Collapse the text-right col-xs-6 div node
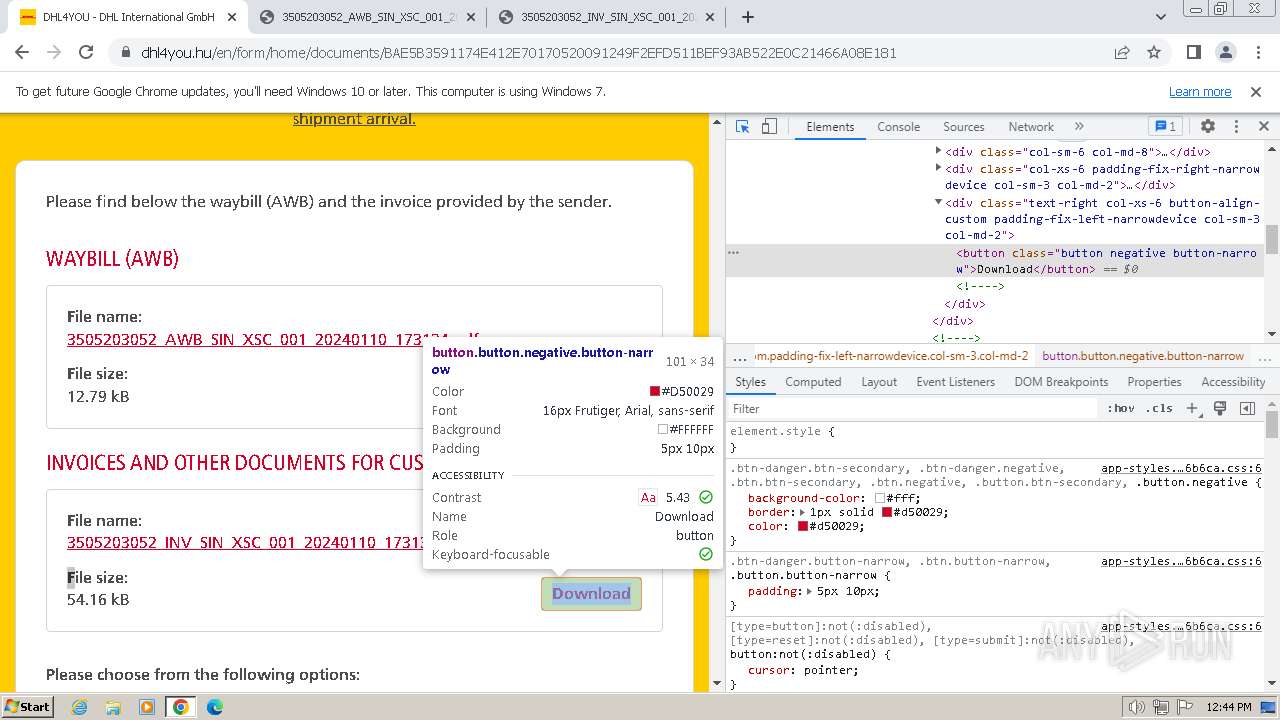Screen dimensions: 1280x720 (x=938, y=202)
